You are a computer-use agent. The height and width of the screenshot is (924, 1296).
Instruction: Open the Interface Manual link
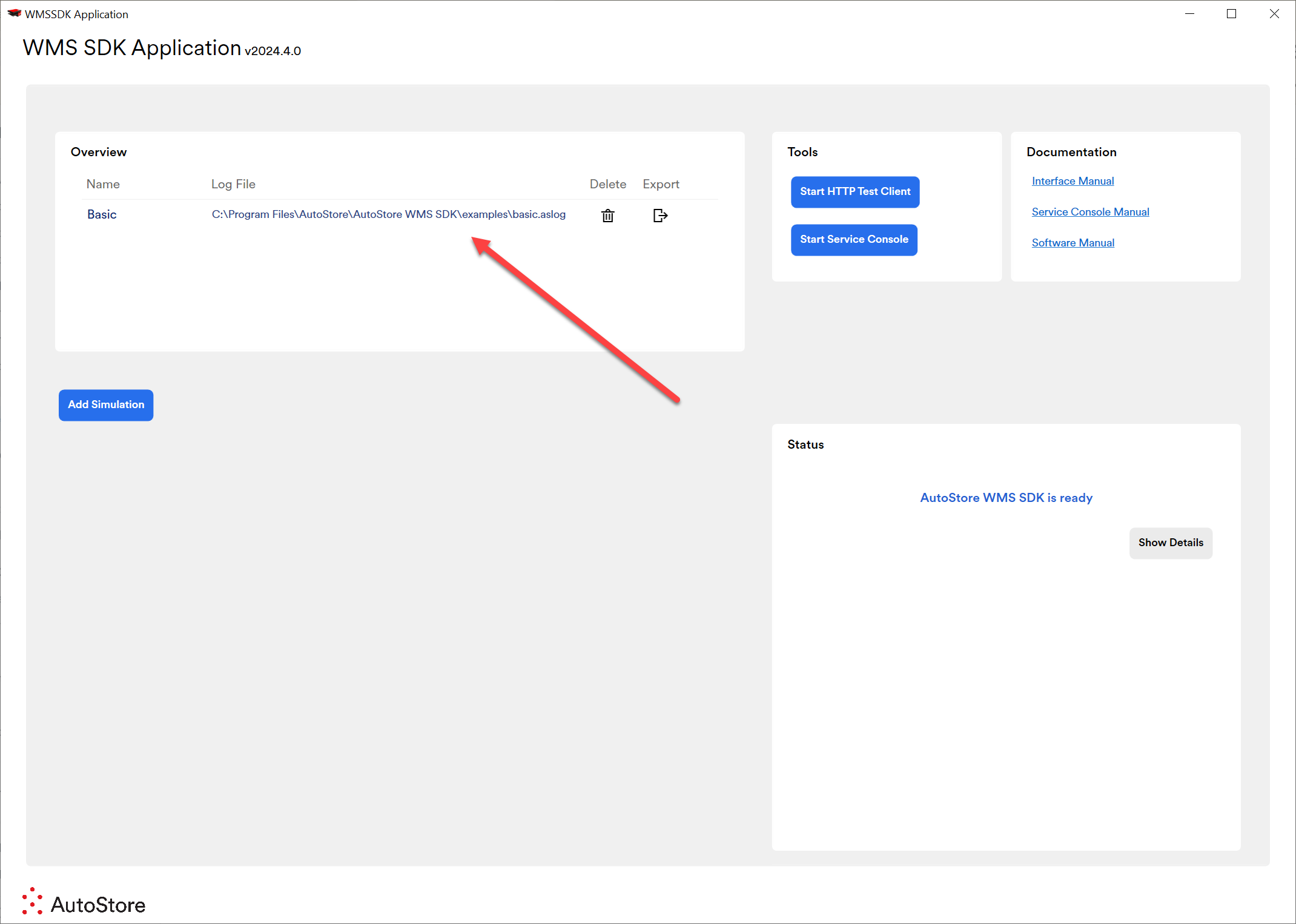coord(1073,181)
